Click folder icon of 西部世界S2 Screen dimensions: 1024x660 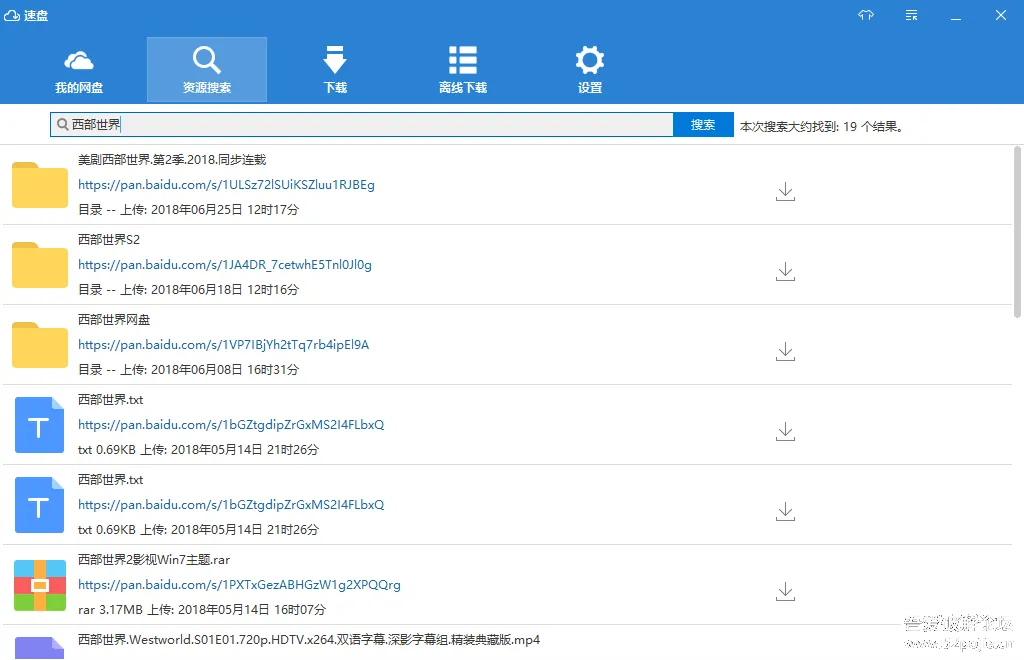point(40,264)
